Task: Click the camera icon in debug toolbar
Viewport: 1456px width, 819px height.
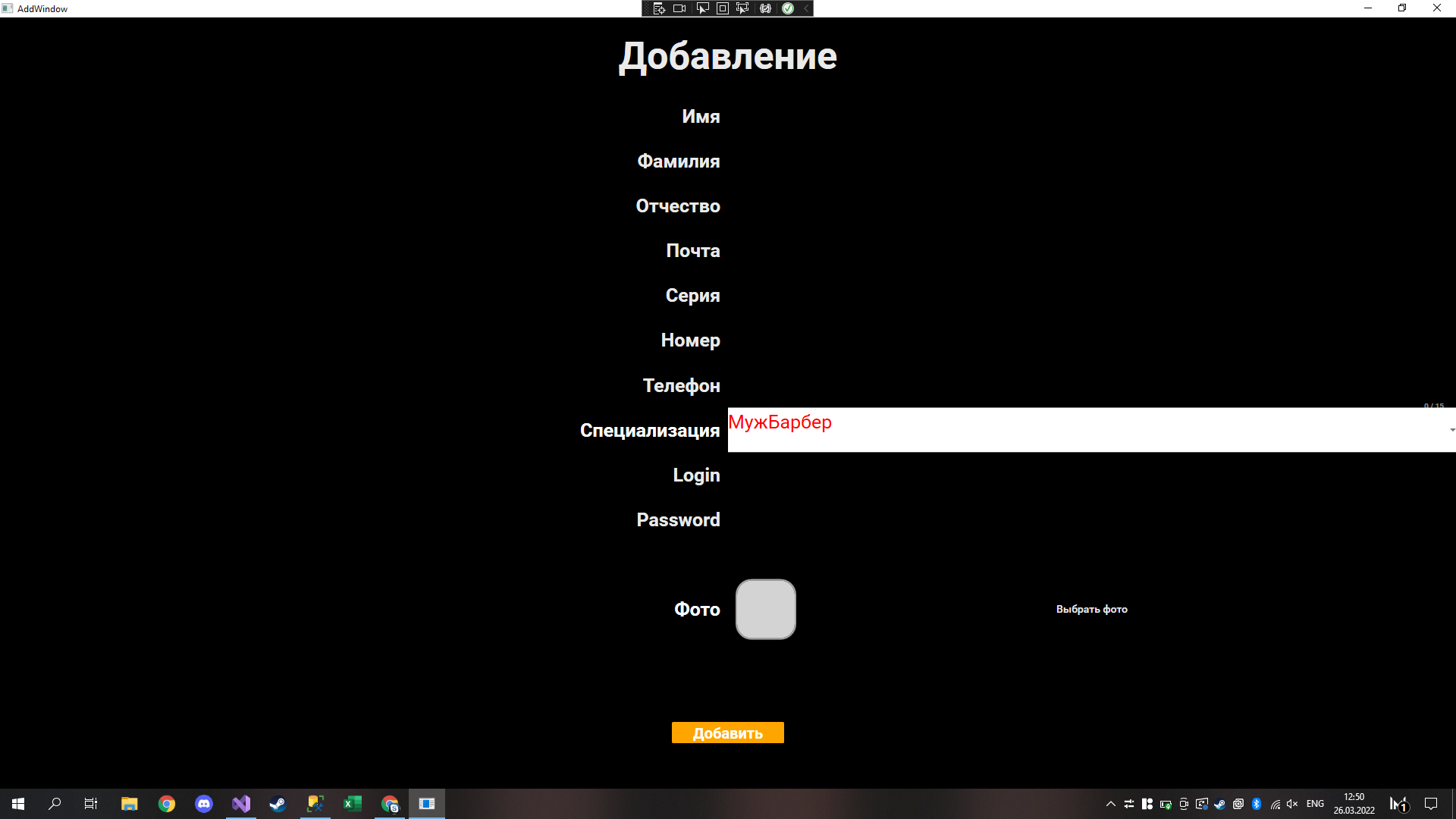Action: (x=679, y=8)
